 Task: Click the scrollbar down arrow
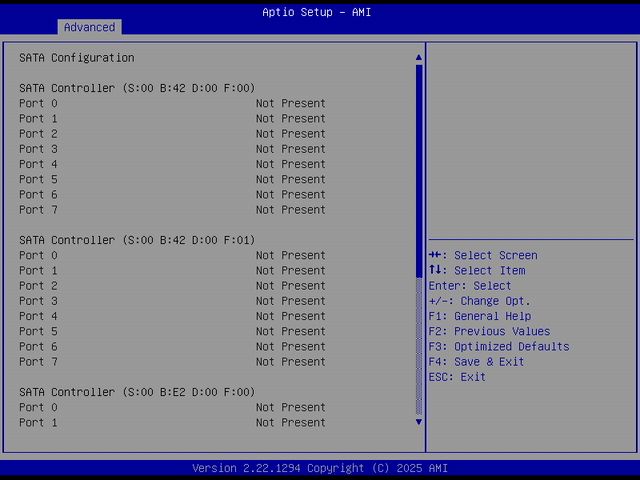(419, 422)
